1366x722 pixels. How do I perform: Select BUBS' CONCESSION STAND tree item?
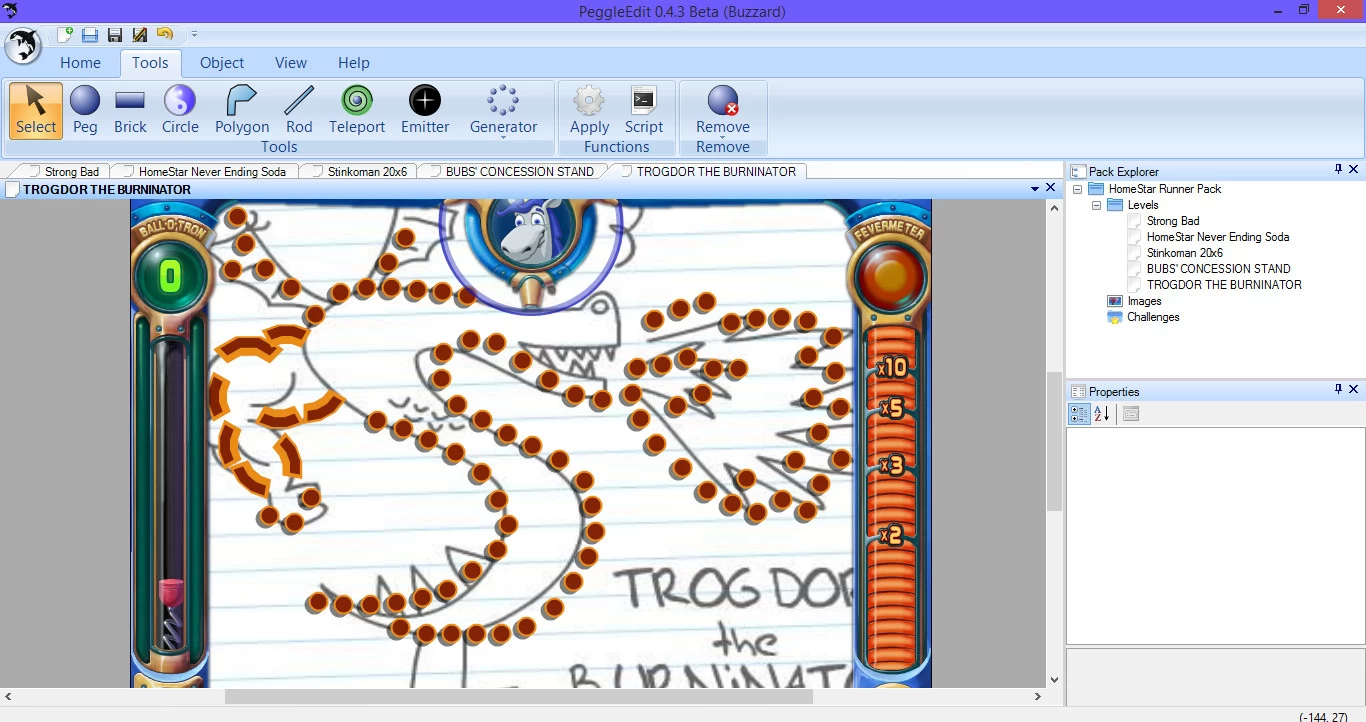(x=1219, y=269)
